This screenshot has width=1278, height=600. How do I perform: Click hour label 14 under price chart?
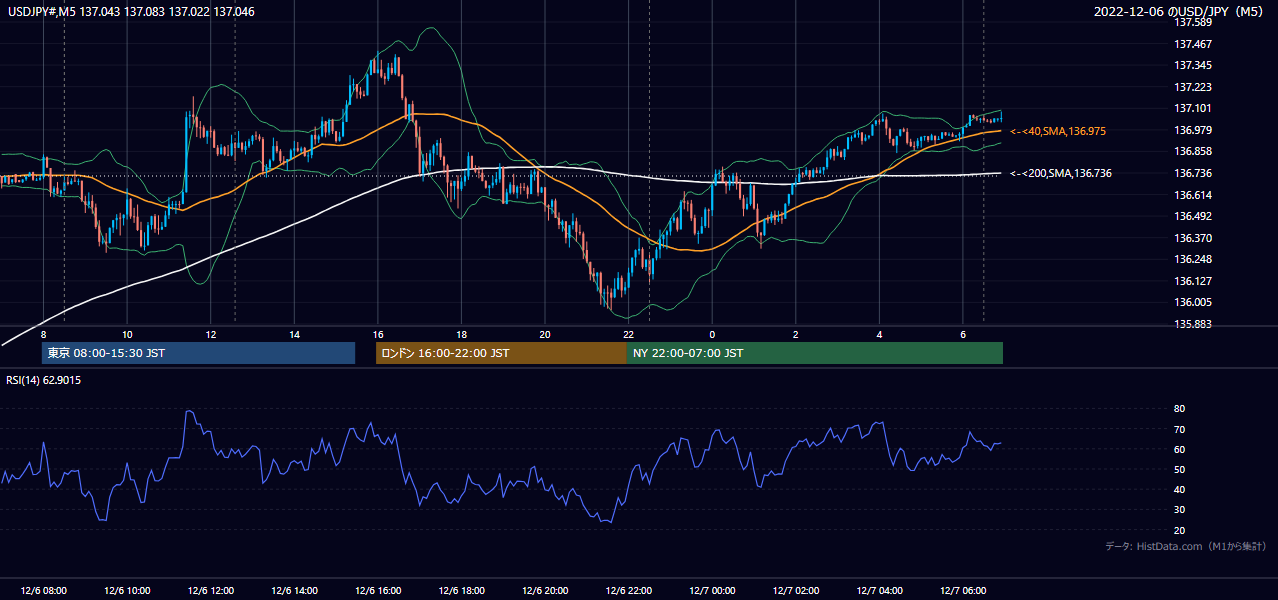pyautogui.click(x=294, y=334)
